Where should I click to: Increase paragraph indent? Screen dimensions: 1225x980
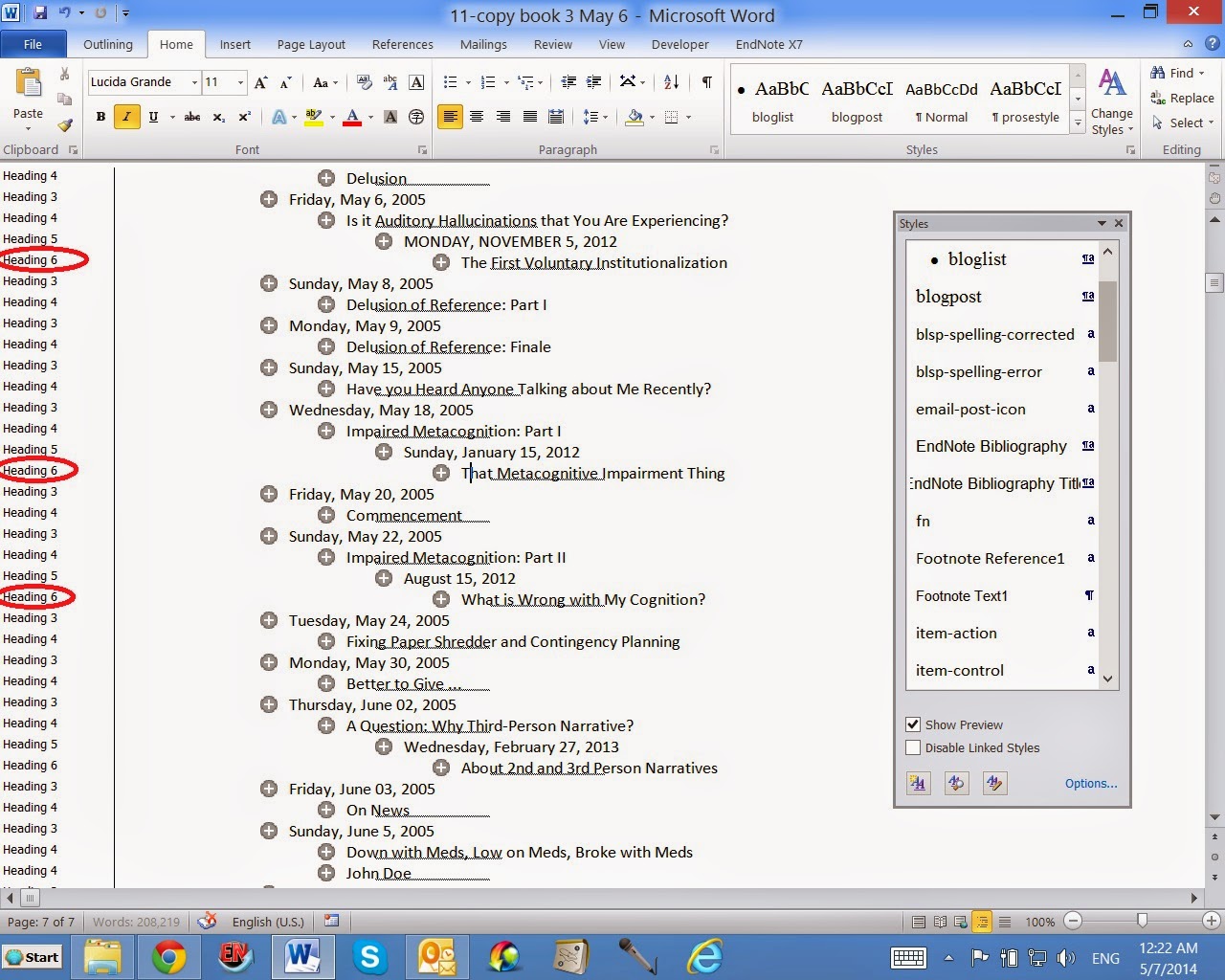[x=594, y=82]
